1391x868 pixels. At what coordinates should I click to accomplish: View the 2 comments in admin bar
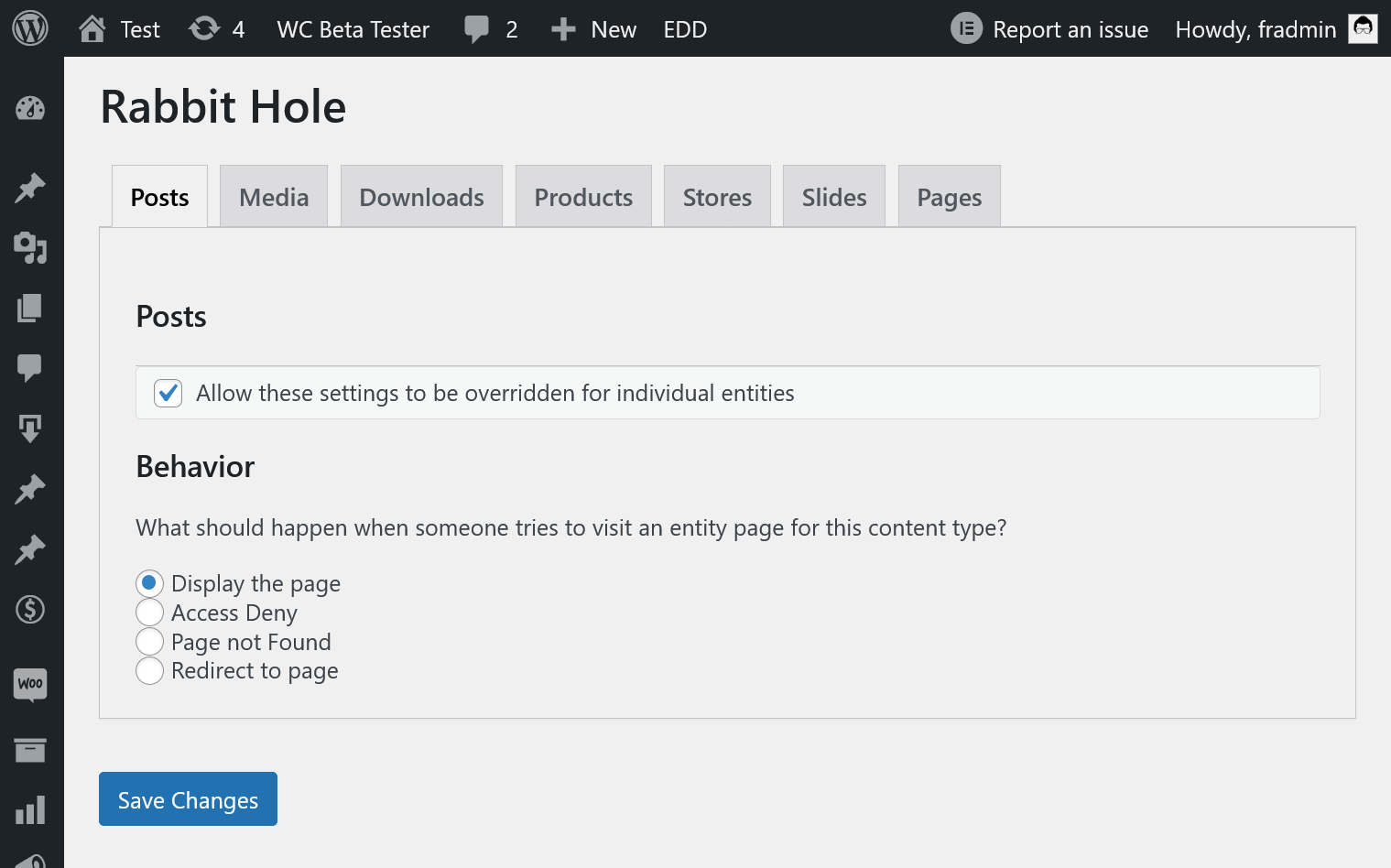click(x=491, y=29)
